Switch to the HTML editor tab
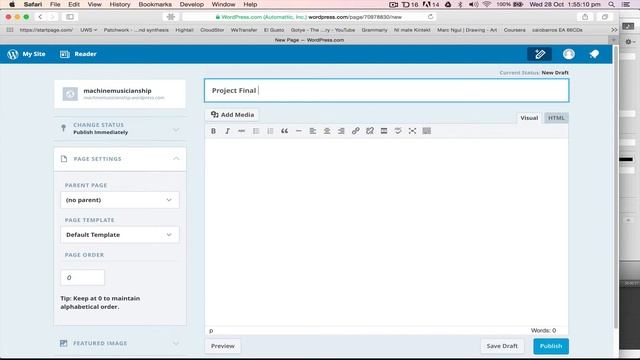This screenshot has width=640, height=360. [556, 118]
